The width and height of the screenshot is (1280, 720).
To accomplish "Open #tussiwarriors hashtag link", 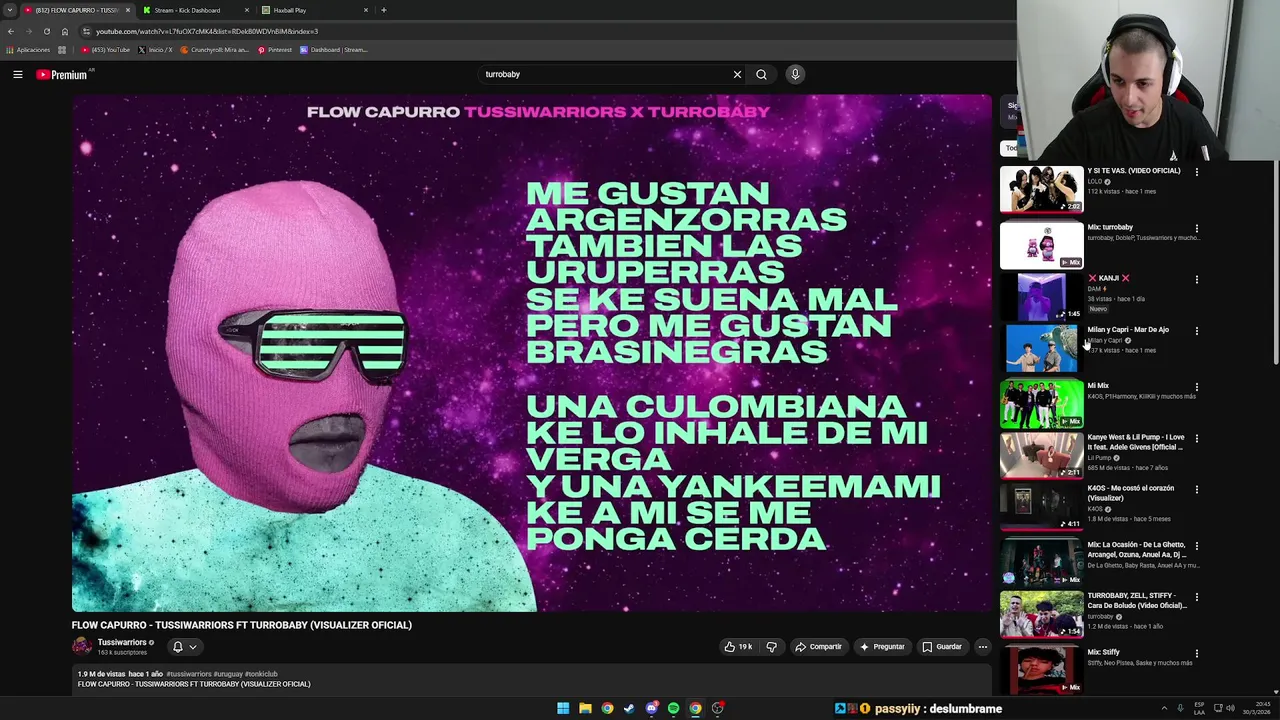I will (189, 674).
